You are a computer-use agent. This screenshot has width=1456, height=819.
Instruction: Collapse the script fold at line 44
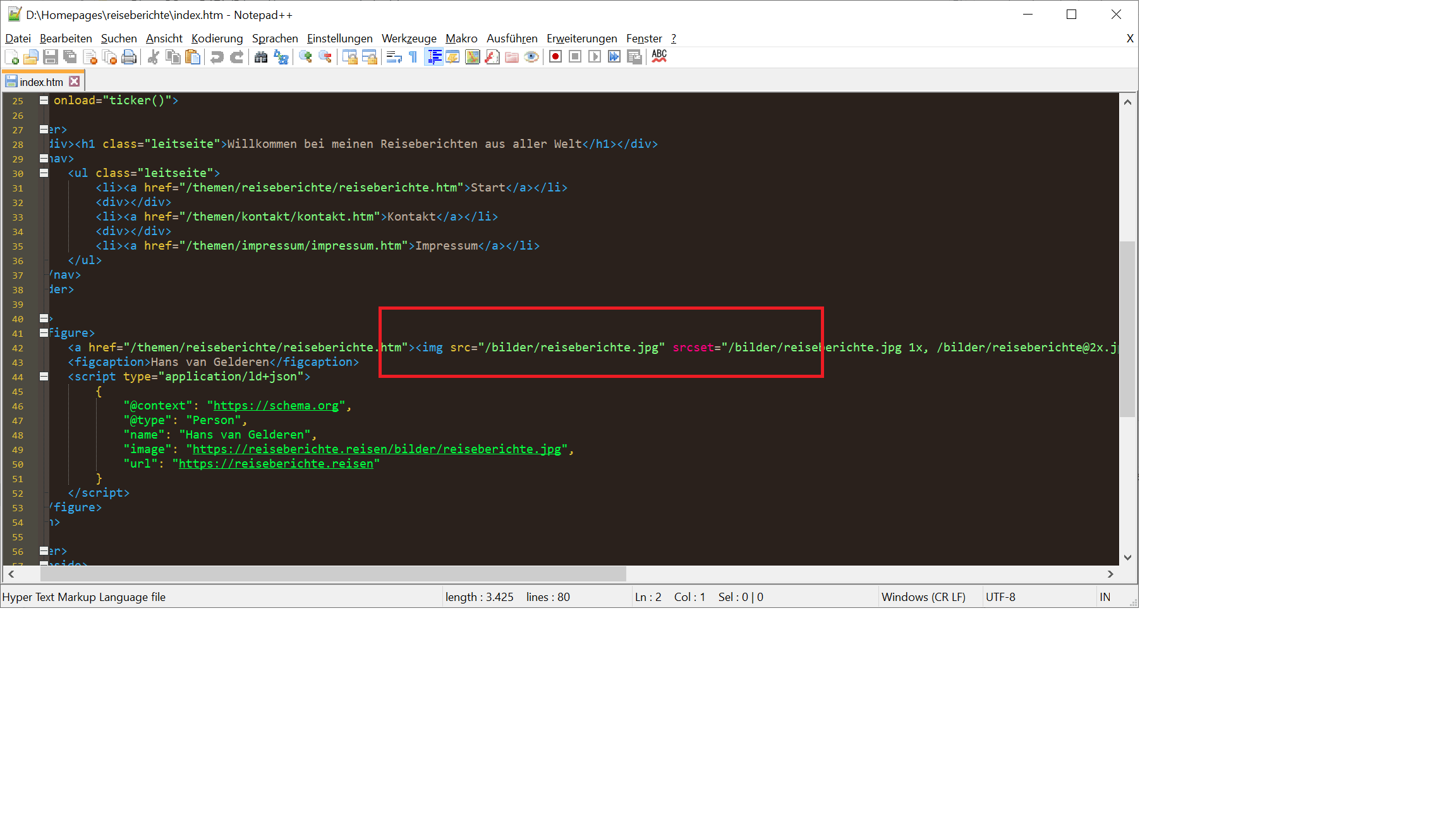pyautogui.click(x=43, y=376)
